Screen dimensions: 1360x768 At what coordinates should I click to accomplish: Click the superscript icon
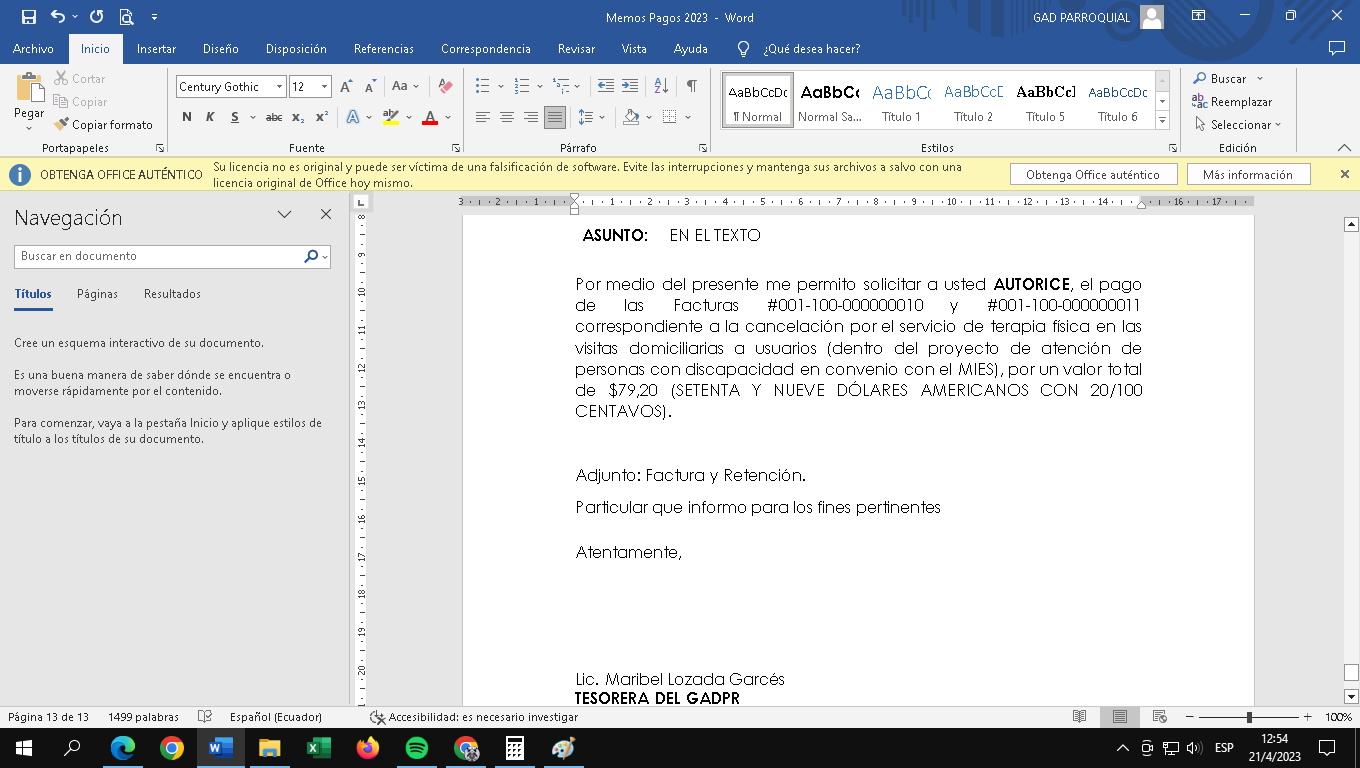(321, 117)
